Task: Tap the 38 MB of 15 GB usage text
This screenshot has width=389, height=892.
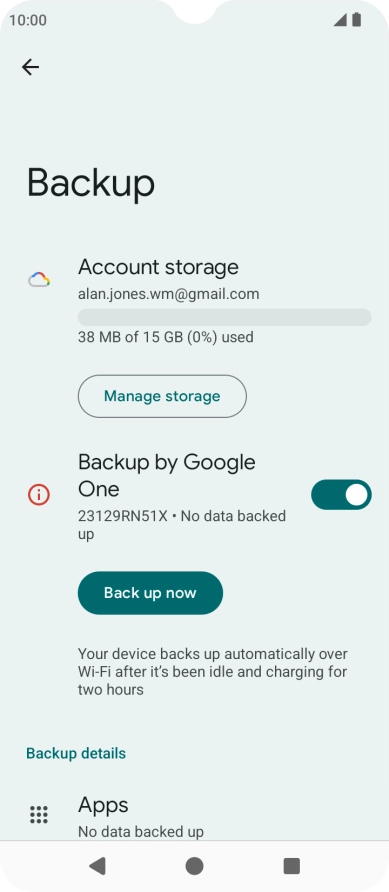Action: [165, 337]
